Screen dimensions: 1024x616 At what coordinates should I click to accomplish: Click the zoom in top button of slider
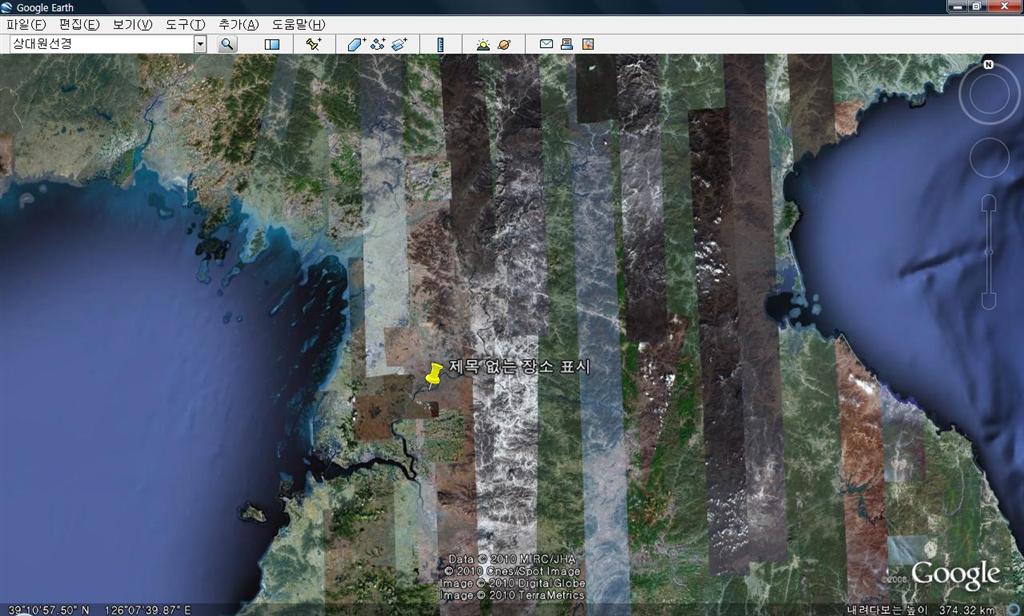989,204
